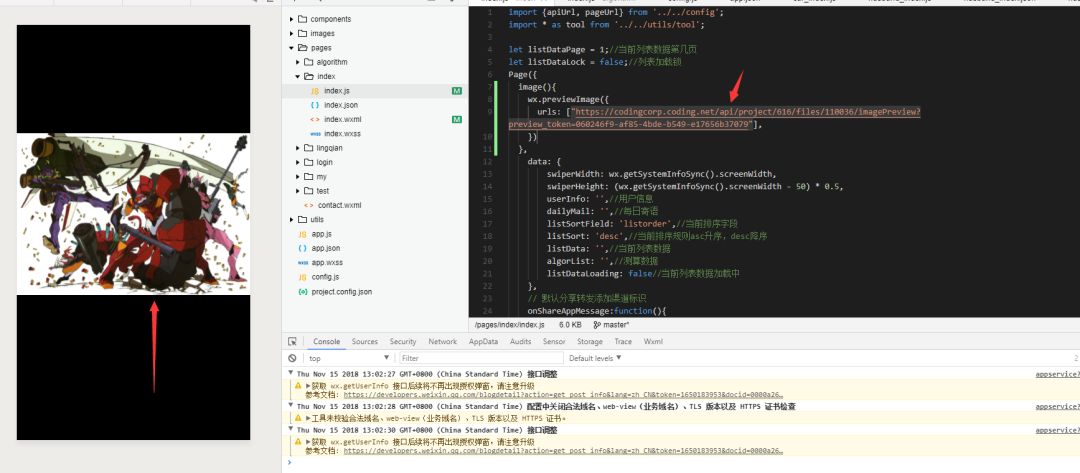Screen dimensions: 1080x473
Task: Click the tag icon beside contact.wxml
Action: coord(309,205)
